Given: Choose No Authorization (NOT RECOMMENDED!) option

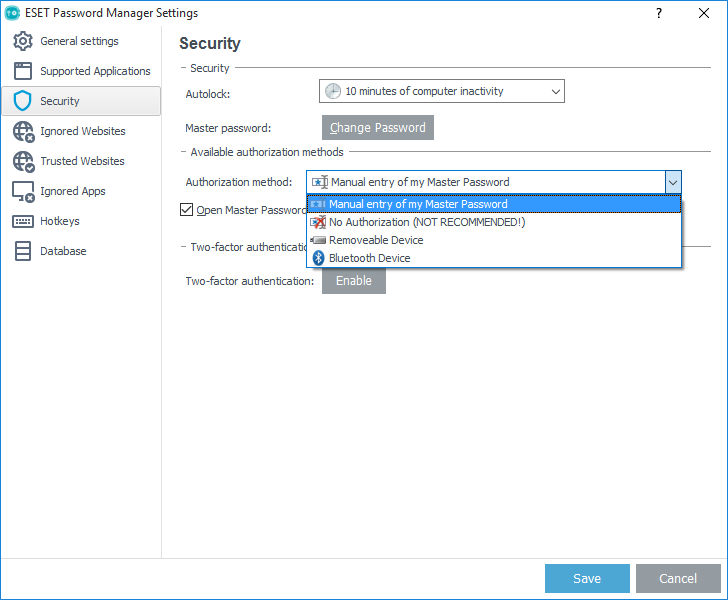Looking at the screenshot, I should pos(494,222).
